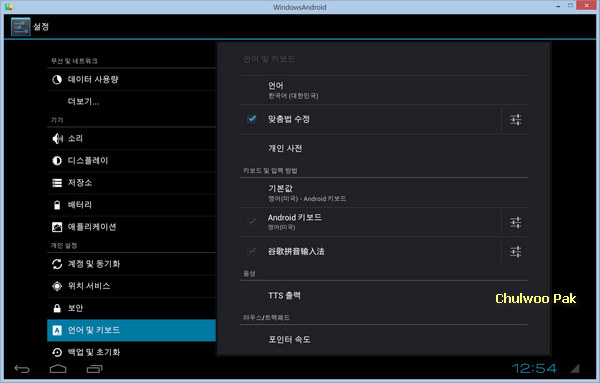This screenshot has height=383, width=600.
Task: Open 데이터 사용량 data usage icon
Action: 57,80
